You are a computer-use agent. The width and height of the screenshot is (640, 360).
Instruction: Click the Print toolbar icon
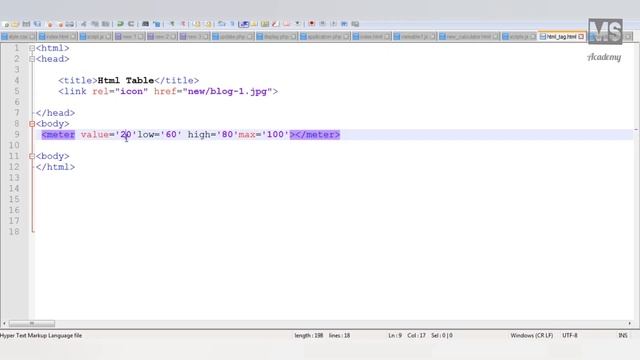point(70,24)
